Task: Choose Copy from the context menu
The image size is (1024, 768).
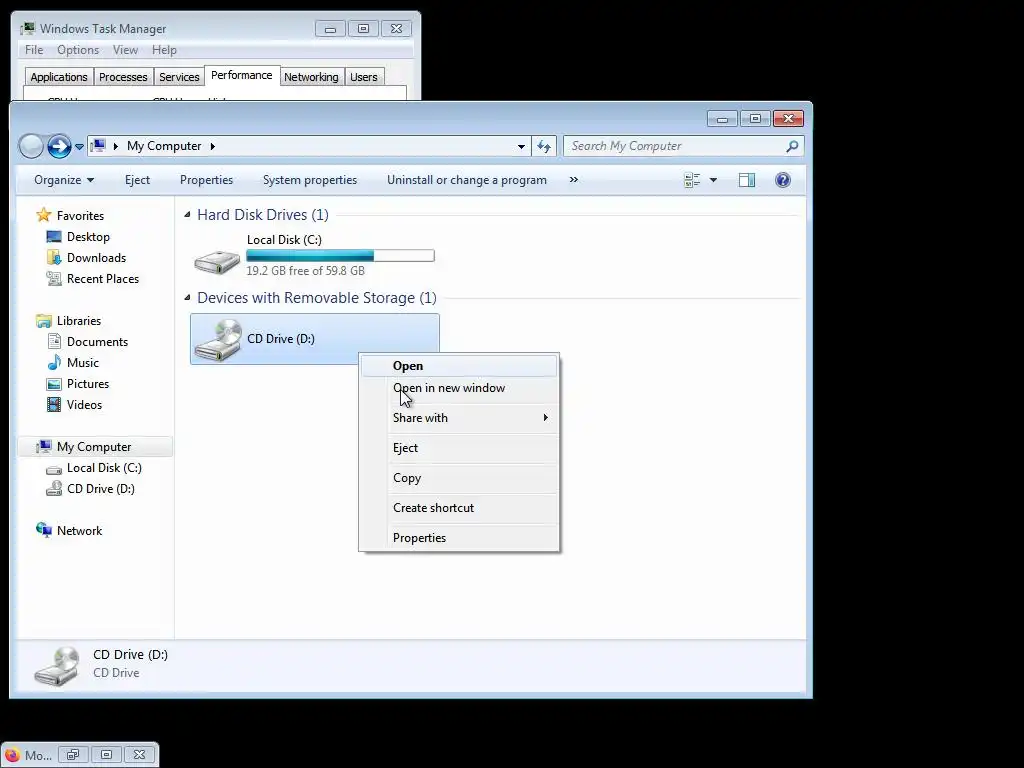Action: coord(459,477)
